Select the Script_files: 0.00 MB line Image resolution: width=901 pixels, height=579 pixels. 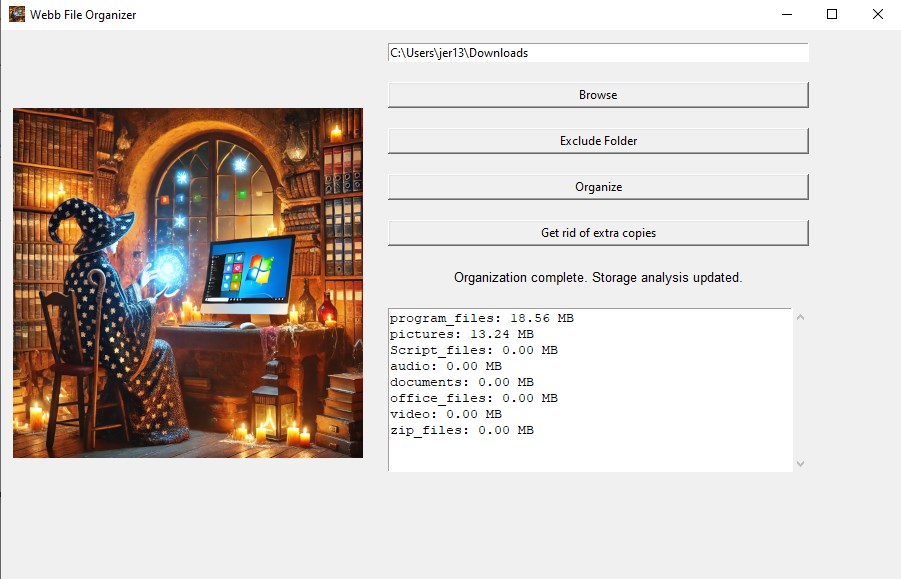click(473, 350)
